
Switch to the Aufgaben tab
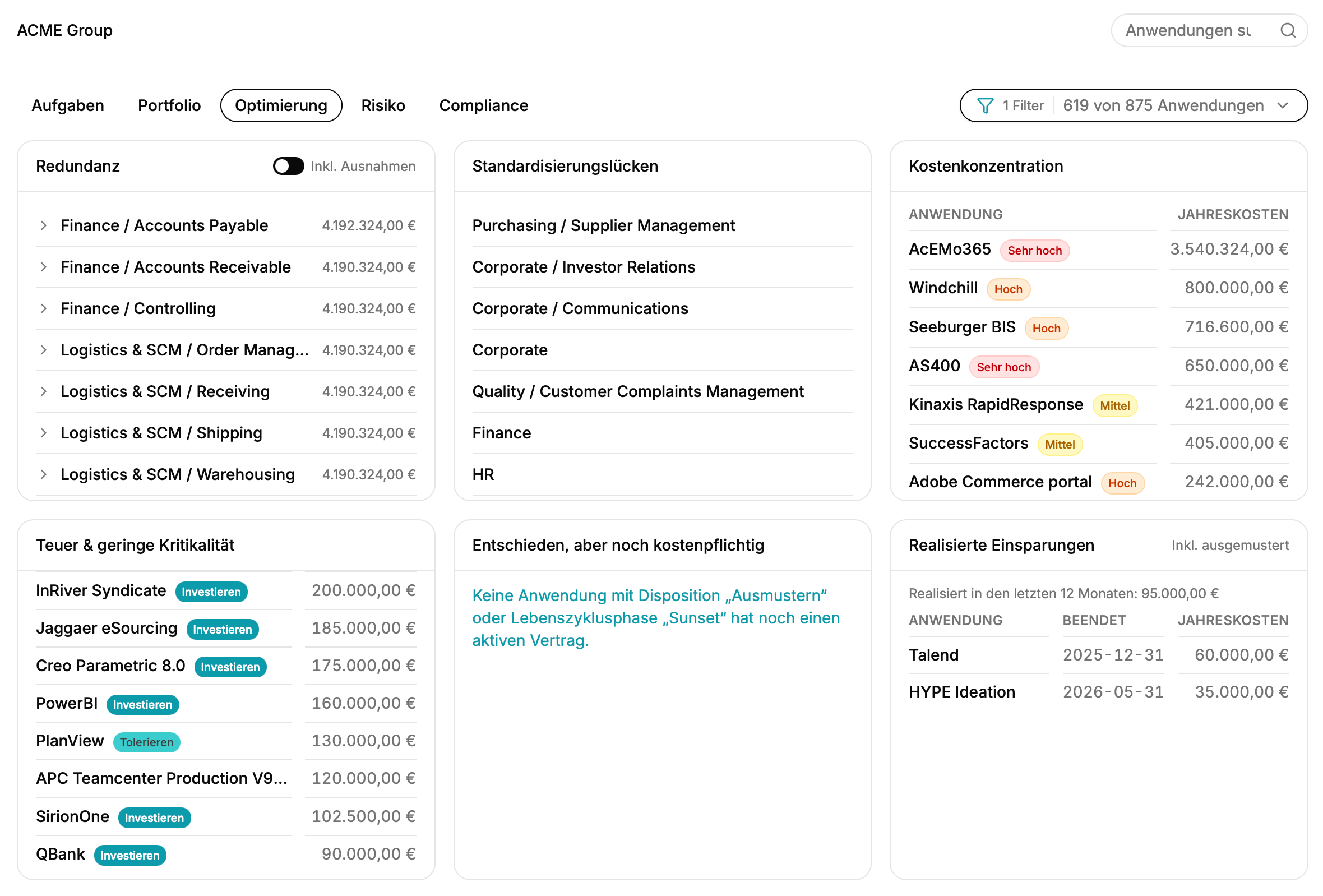pos(68,105)
